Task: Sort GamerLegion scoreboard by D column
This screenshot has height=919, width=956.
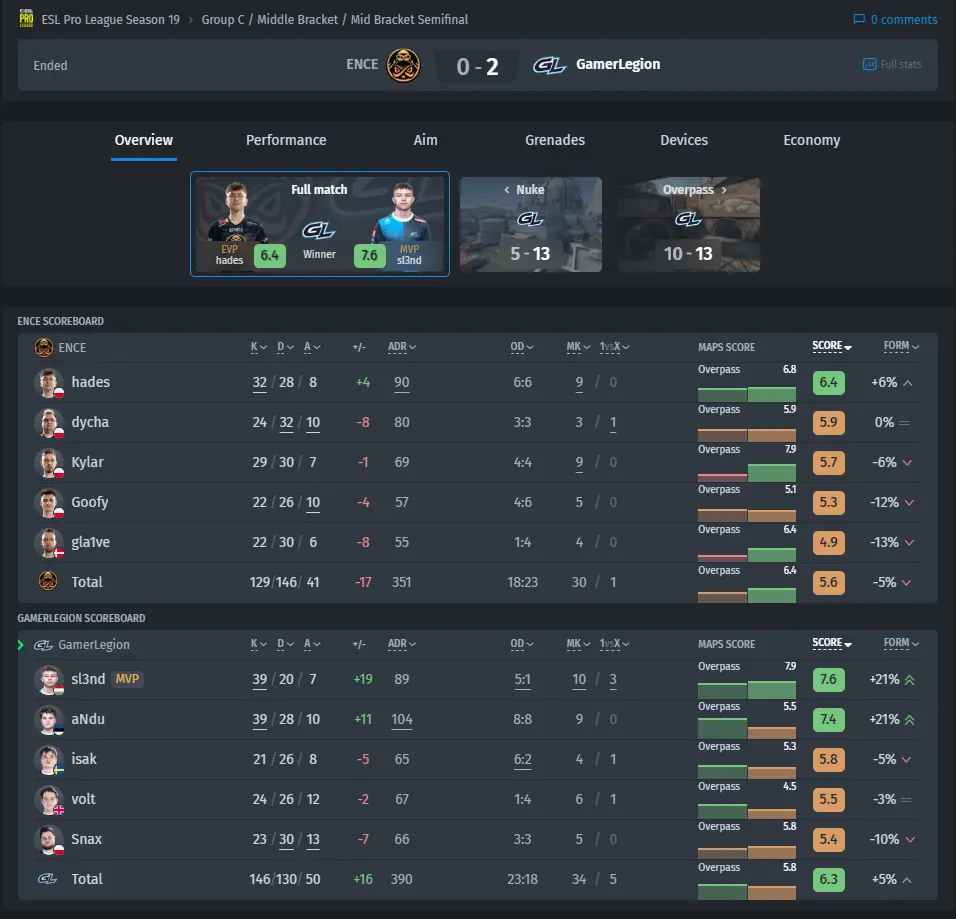Action: click(x=285, y=644)
